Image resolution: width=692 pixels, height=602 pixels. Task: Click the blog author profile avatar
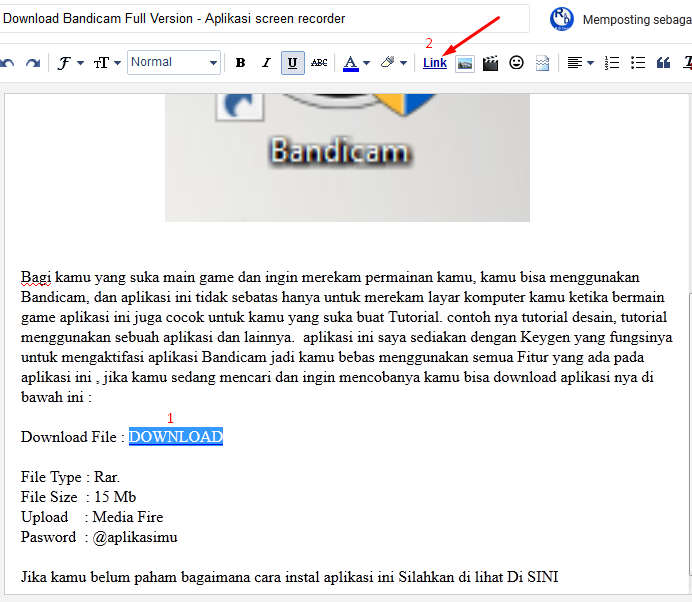pyautogui.click(x=561, y=19)
